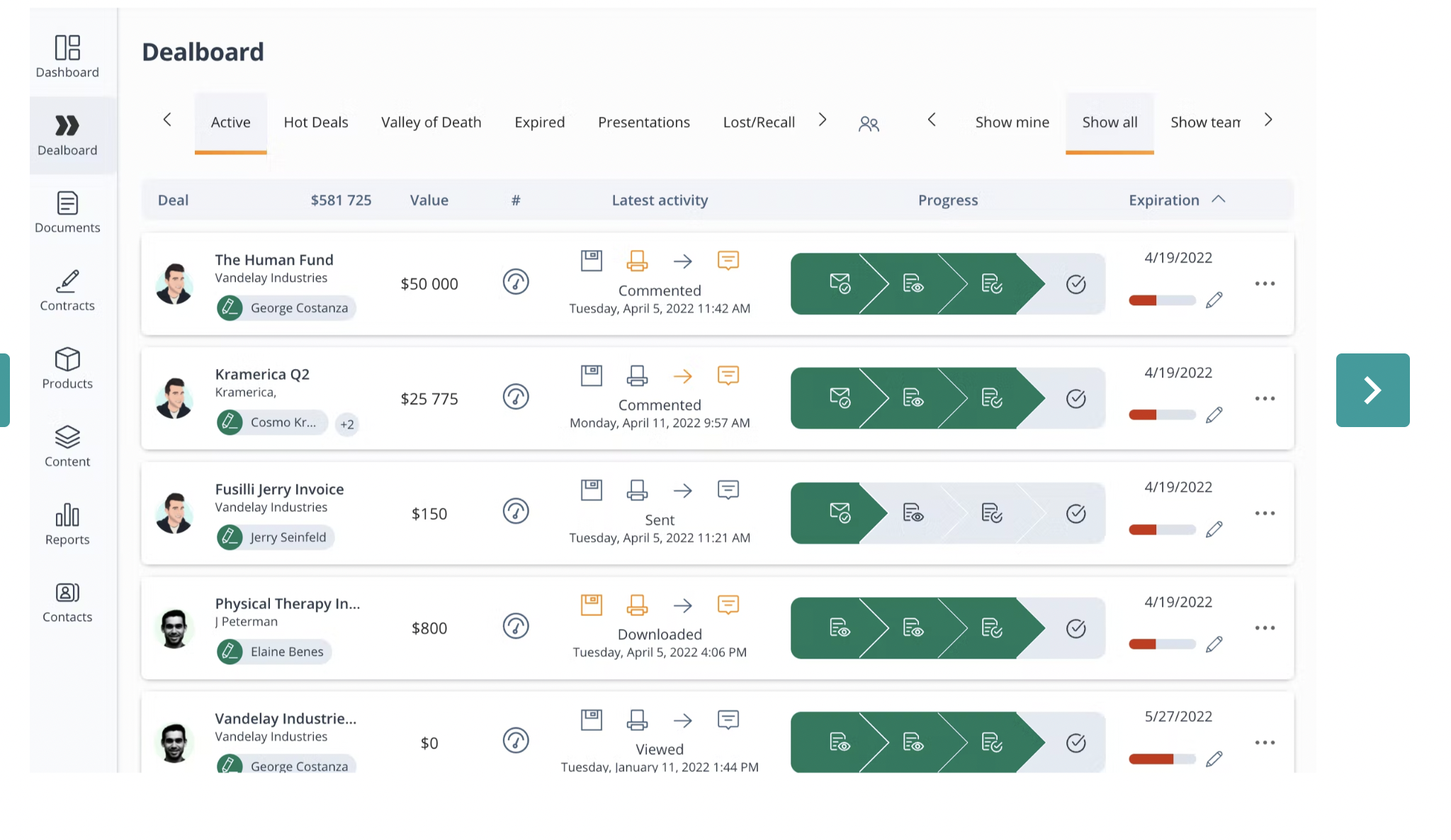The width and height of the screenshot is (1451, 840).
Task: Click expiration bar of Fusilli Jerry Invoice
Action: (1162, 530)
